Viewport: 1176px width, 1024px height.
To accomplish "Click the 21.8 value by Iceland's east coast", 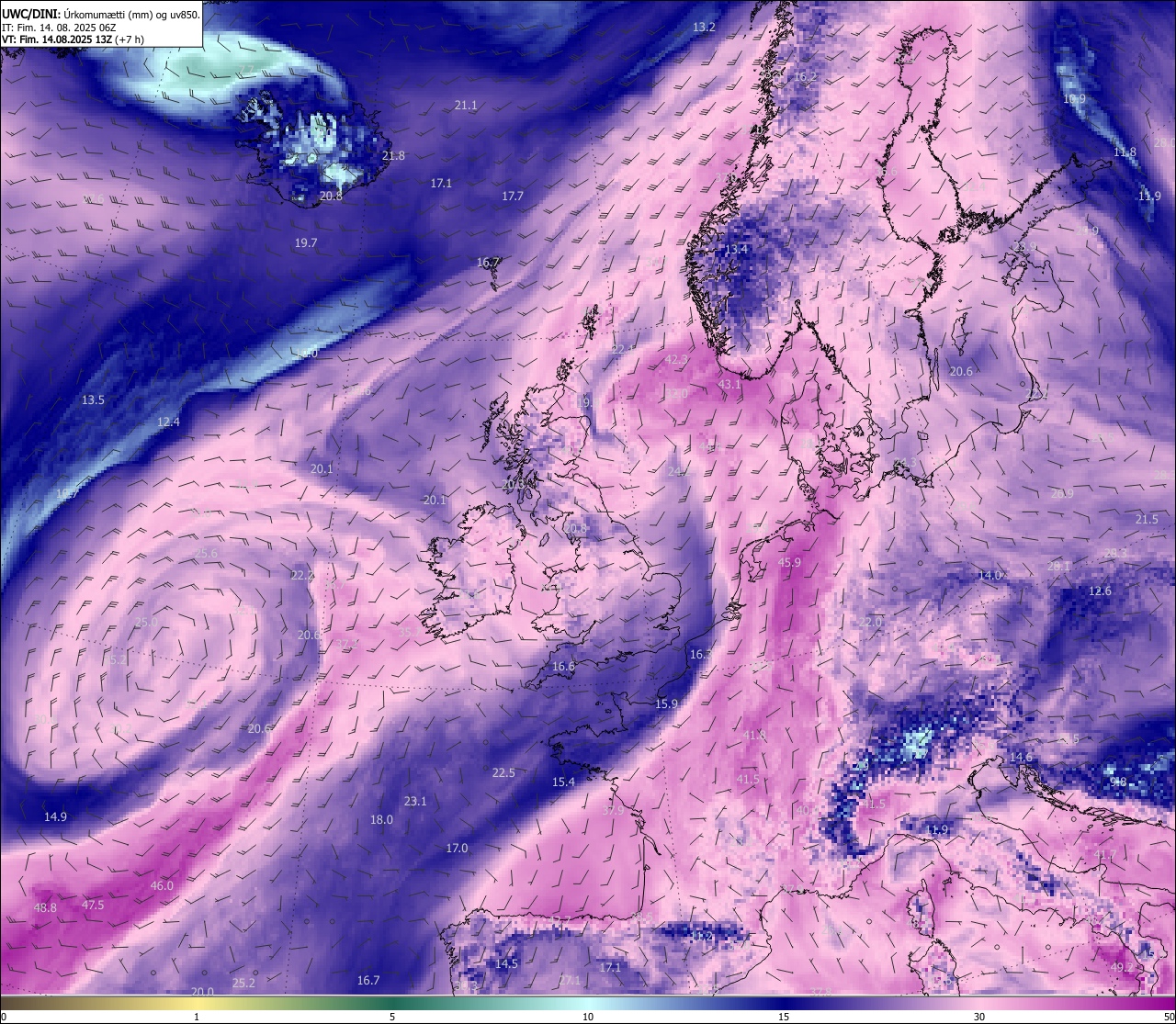I will tap(393, 156).
